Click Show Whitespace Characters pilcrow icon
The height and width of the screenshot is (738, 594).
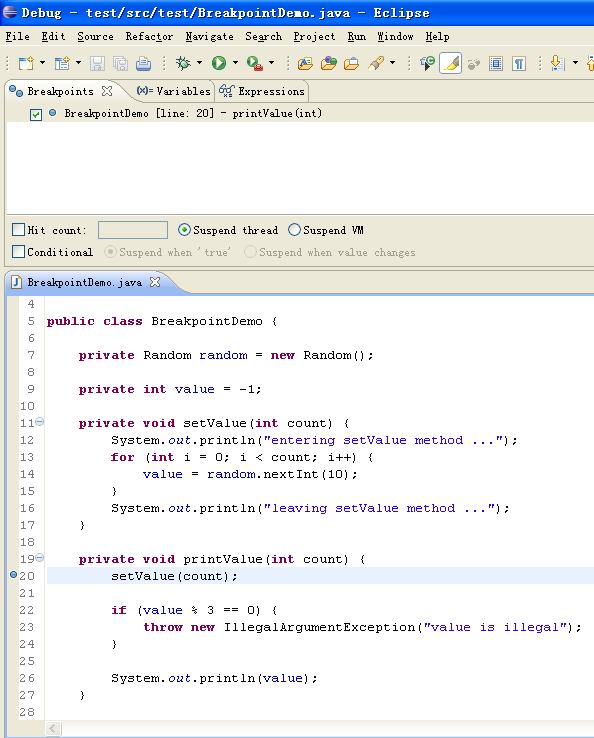coord(519,64)
